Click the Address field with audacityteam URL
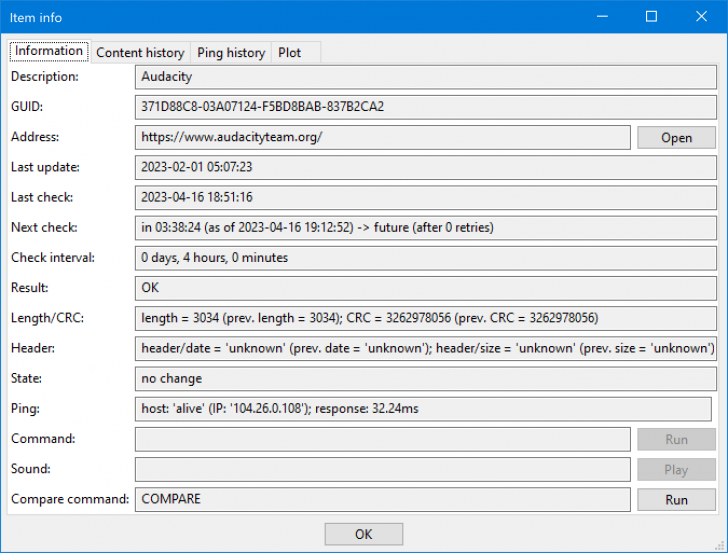Image resolution: width=728 pixels, height=553 pixels. [383, 137]
